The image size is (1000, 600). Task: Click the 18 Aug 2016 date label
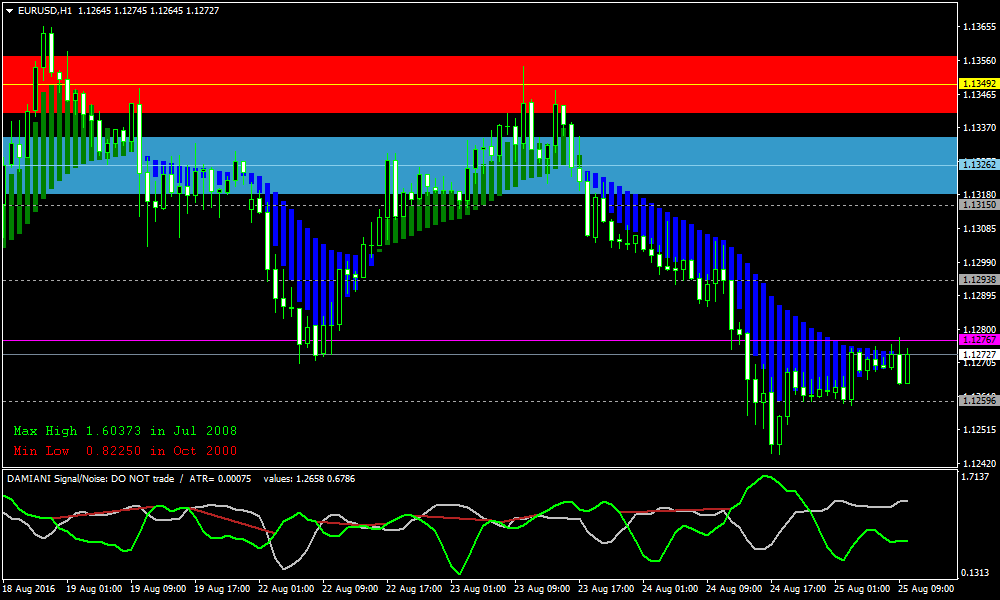coord(30,590)
